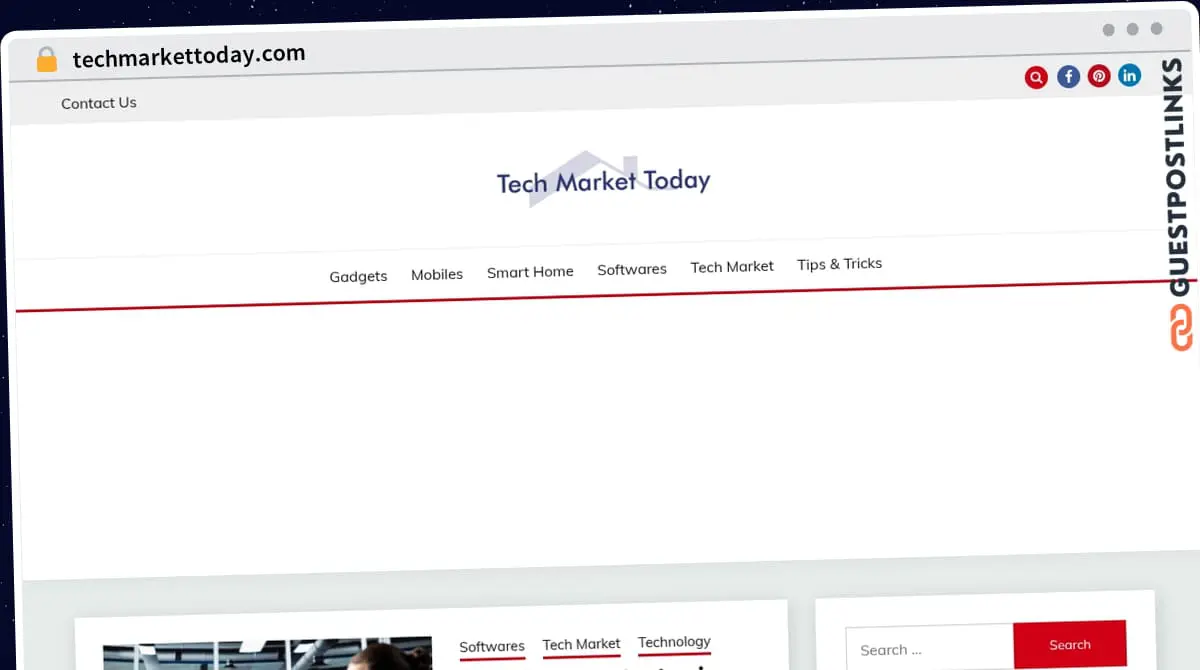The width and height of the screenshot is (1200, 670).
Task: Open the article thumbnail image
Action: coord(267,655)
